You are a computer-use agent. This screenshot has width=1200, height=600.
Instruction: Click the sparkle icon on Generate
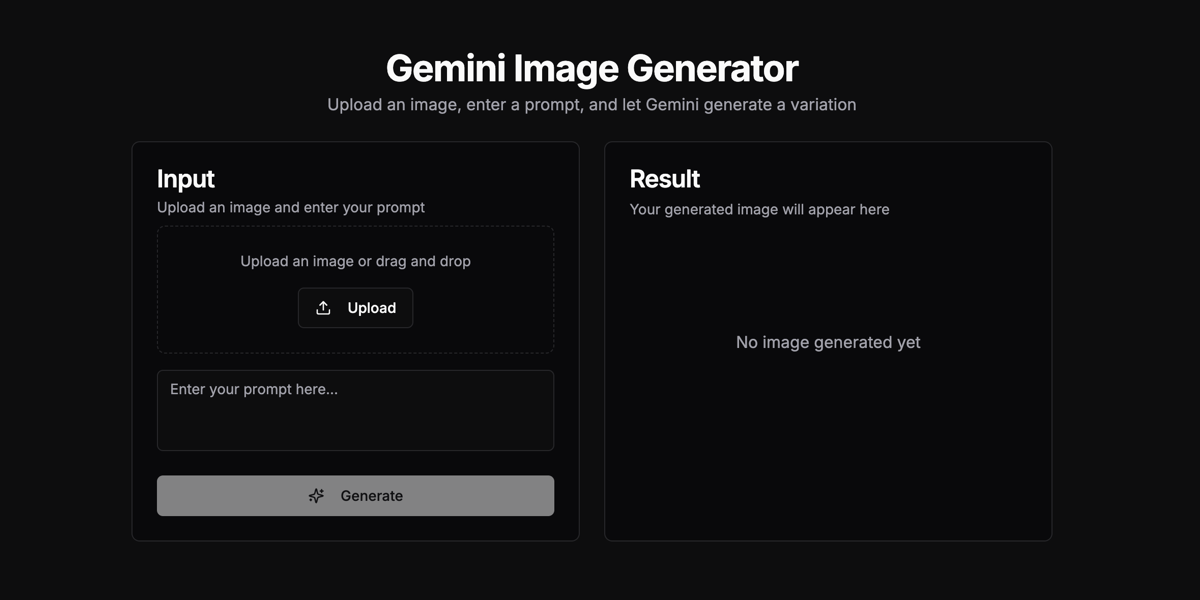coord(316,496)
